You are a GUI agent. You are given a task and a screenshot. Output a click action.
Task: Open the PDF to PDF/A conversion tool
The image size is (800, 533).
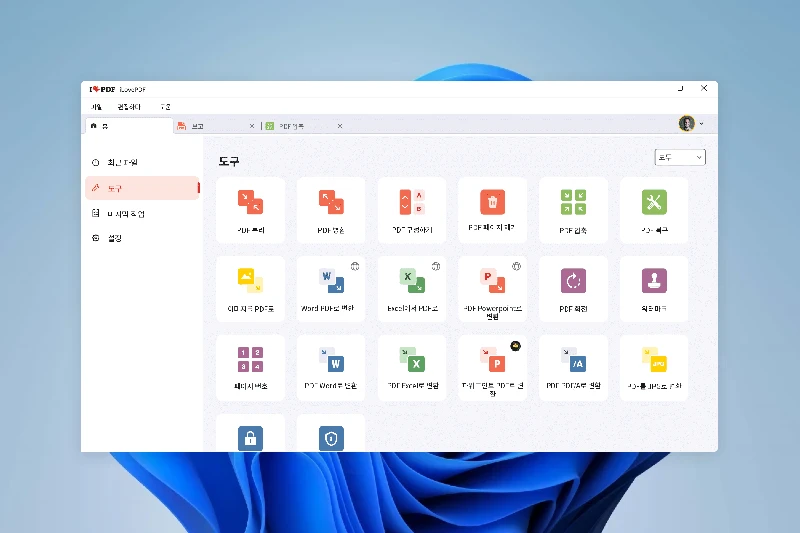(573, 368)
